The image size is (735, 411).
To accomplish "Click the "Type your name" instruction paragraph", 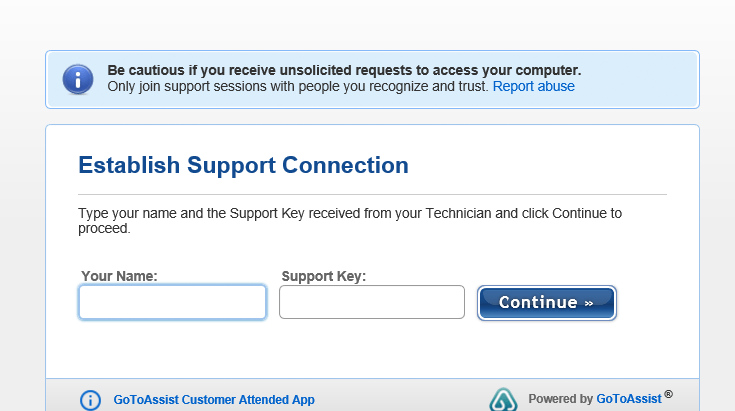I will 350,213.
